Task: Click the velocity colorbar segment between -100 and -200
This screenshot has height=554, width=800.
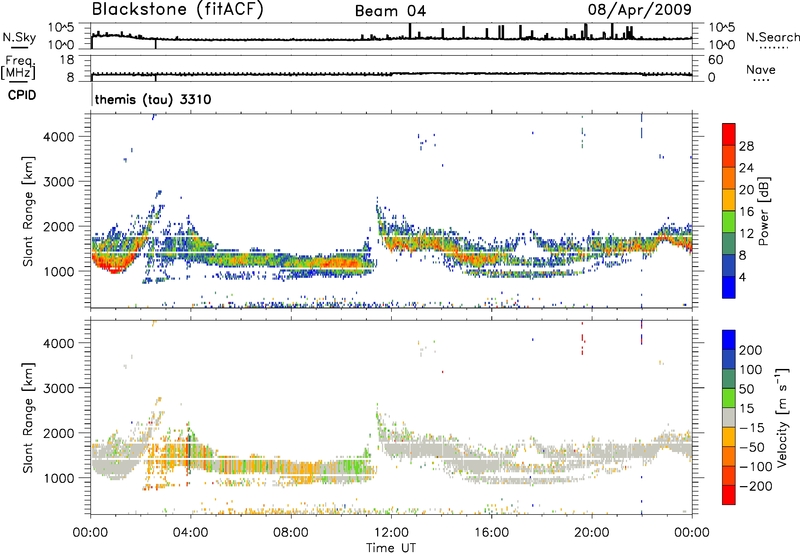Action: click(x=729, y=475)
